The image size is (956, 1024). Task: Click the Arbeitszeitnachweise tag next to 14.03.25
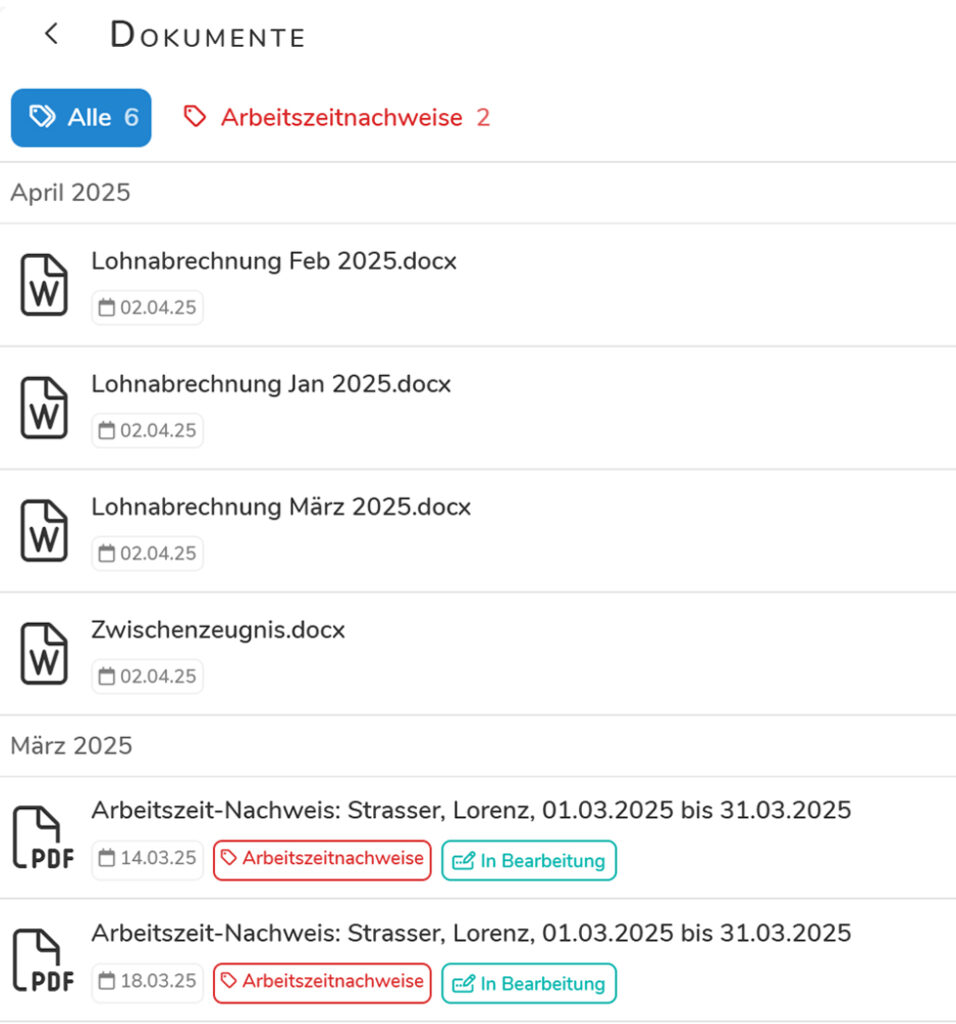322,859
